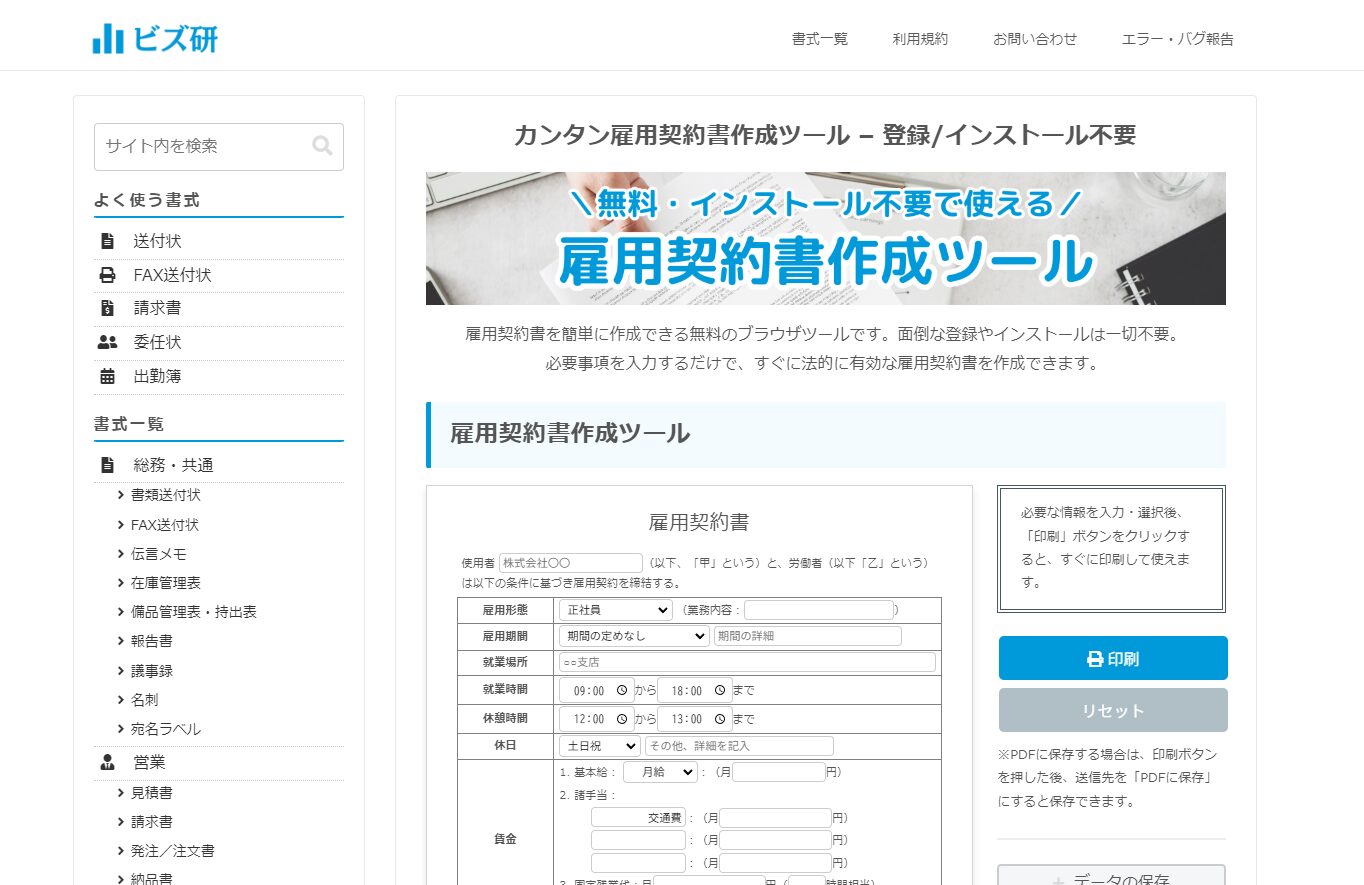
Task: Click chevron beside 在庫管理表
Action: (121, 583)
